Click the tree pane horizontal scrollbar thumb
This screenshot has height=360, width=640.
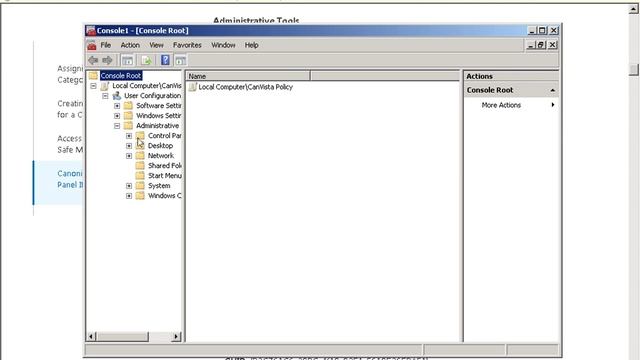tap(122, 337)
